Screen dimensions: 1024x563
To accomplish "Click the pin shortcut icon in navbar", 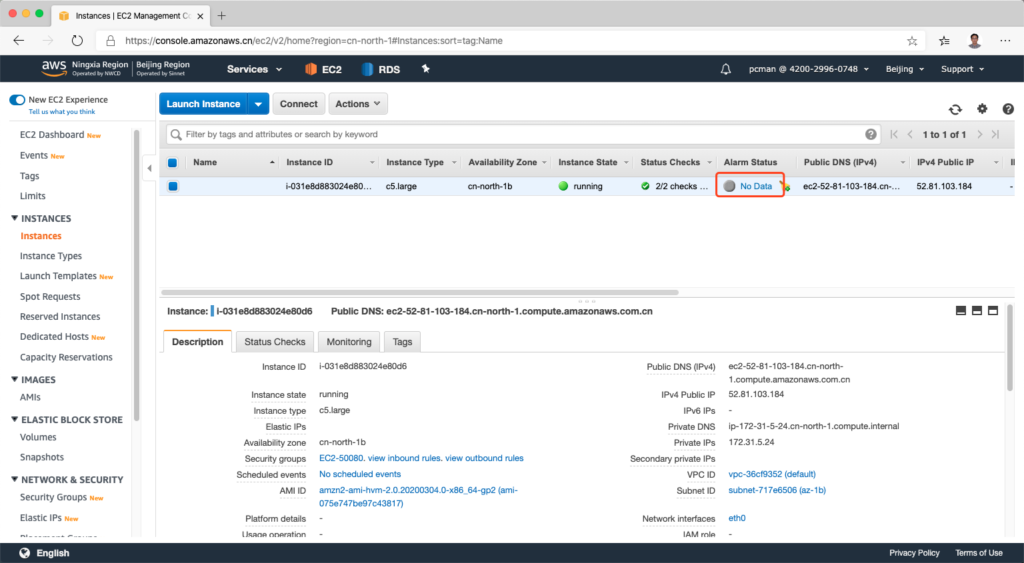I will coord(425,69).
